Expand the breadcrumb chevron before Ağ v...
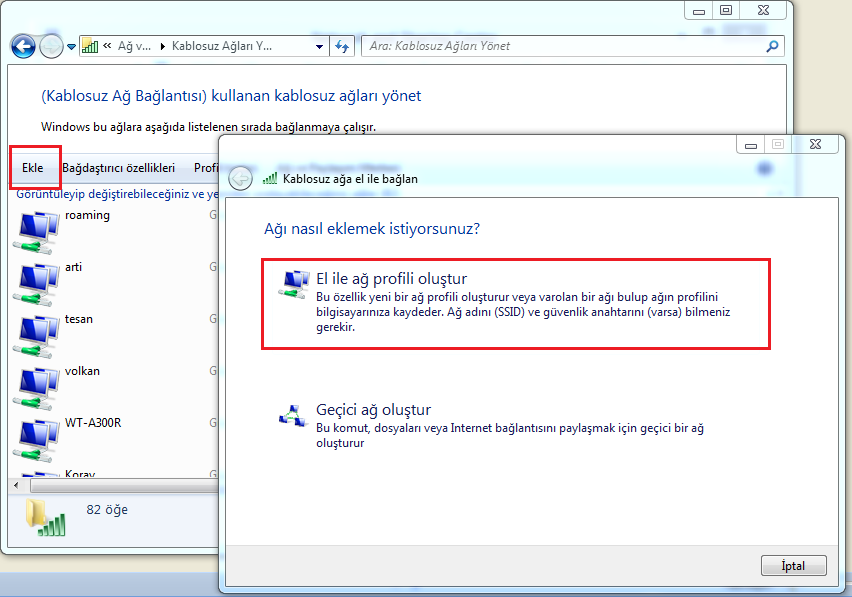The width and height of the screenshot is (852, 597). tap(107, 46)
